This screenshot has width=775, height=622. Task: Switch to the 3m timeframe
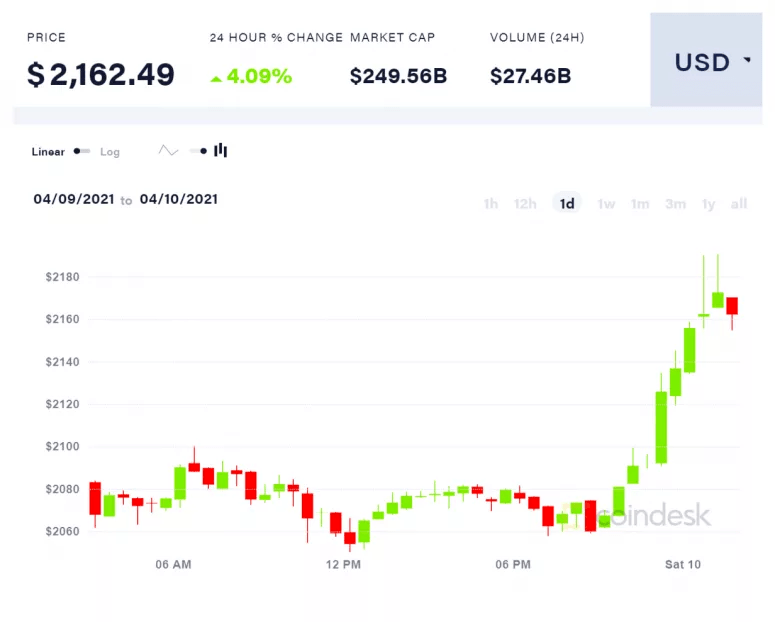675,204
